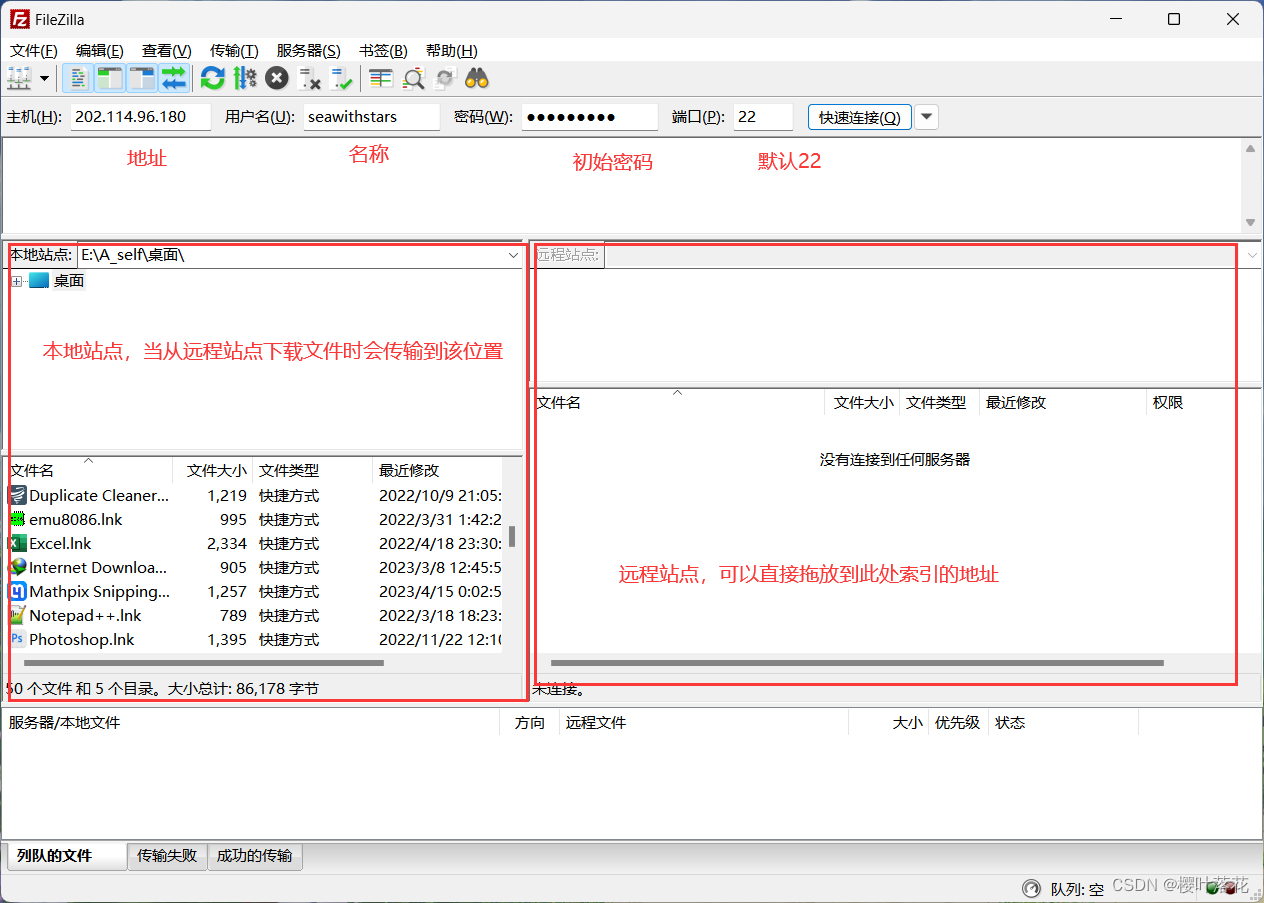Click the Notepad++.lnk file icon
This screenshot has height=903, width=1264.
18,615
